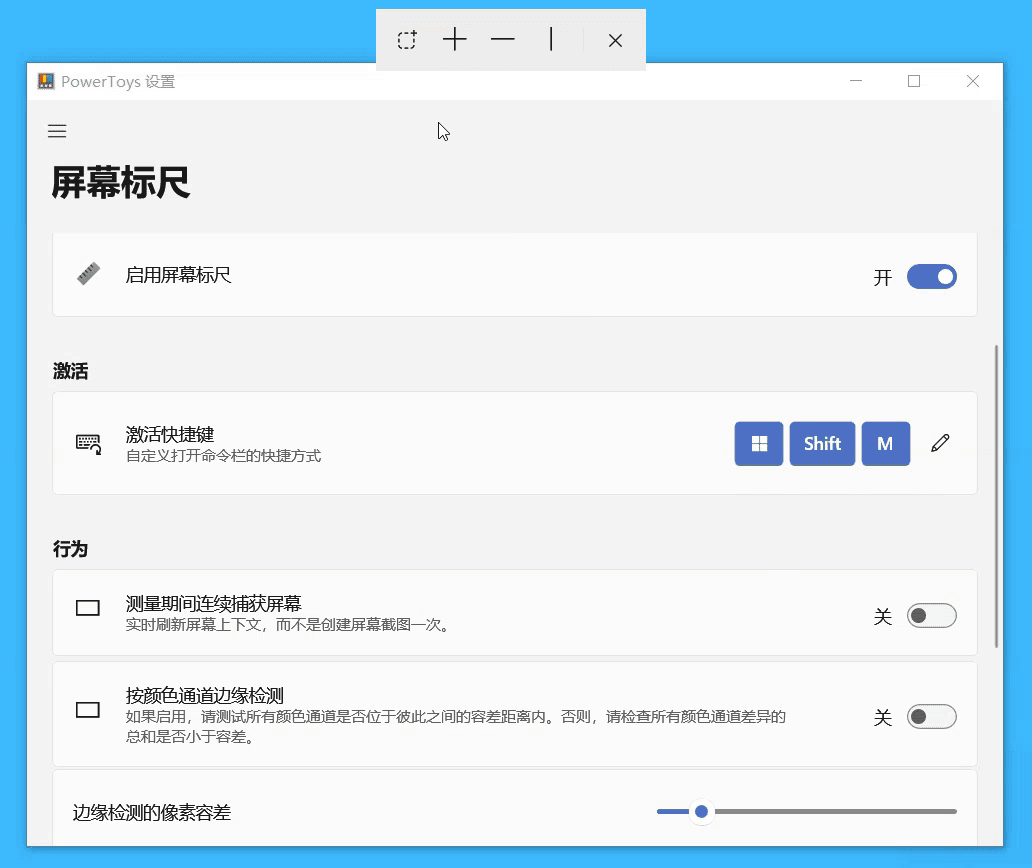Click the 自定义打开命令栏的快捷方式 description
The width and height of the screenshot is (1032, 868).
[x=223, y=456]
